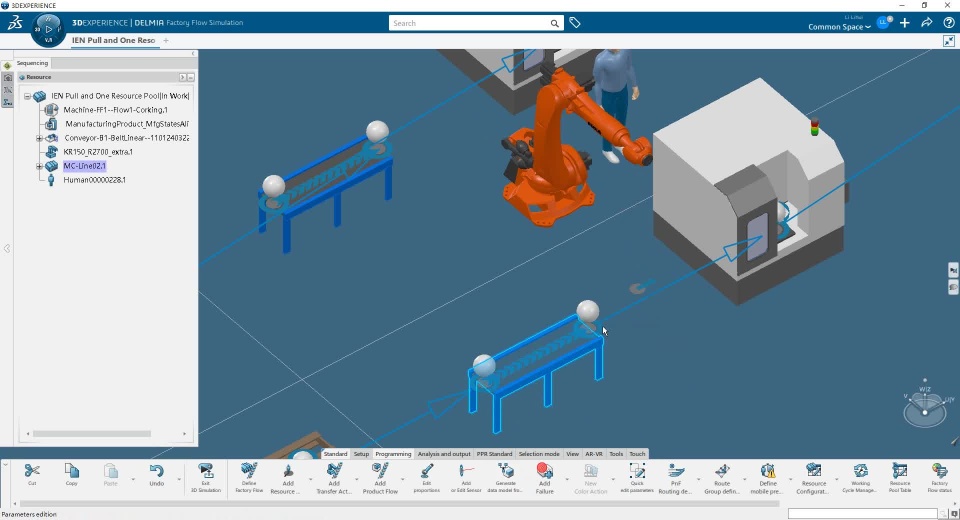Switch to the Selection mode tab
This screenshot has height=520, width=960.
point(539,454)
